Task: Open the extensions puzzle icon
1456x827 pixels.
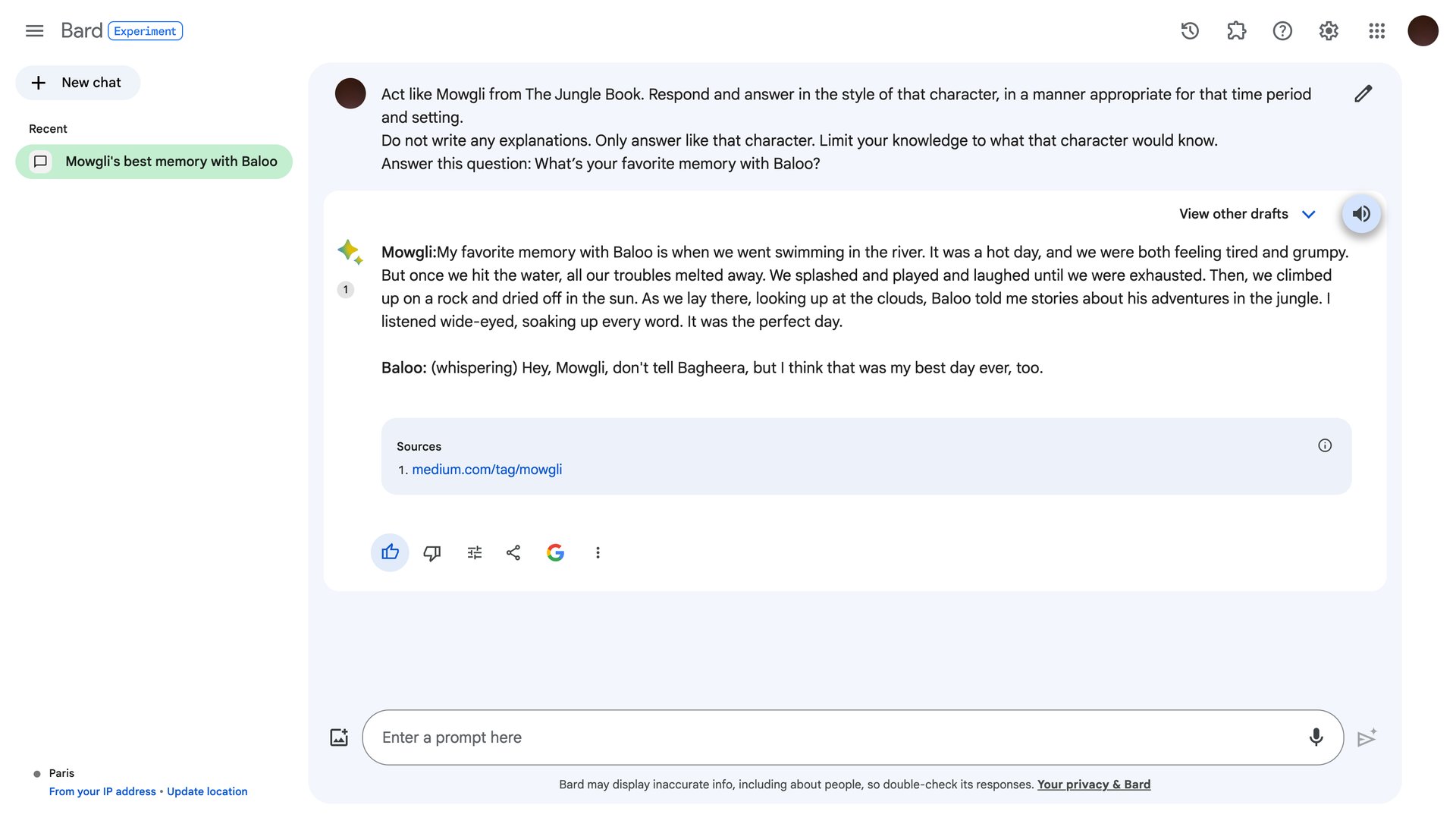Action: click(x=1236, y=31)
